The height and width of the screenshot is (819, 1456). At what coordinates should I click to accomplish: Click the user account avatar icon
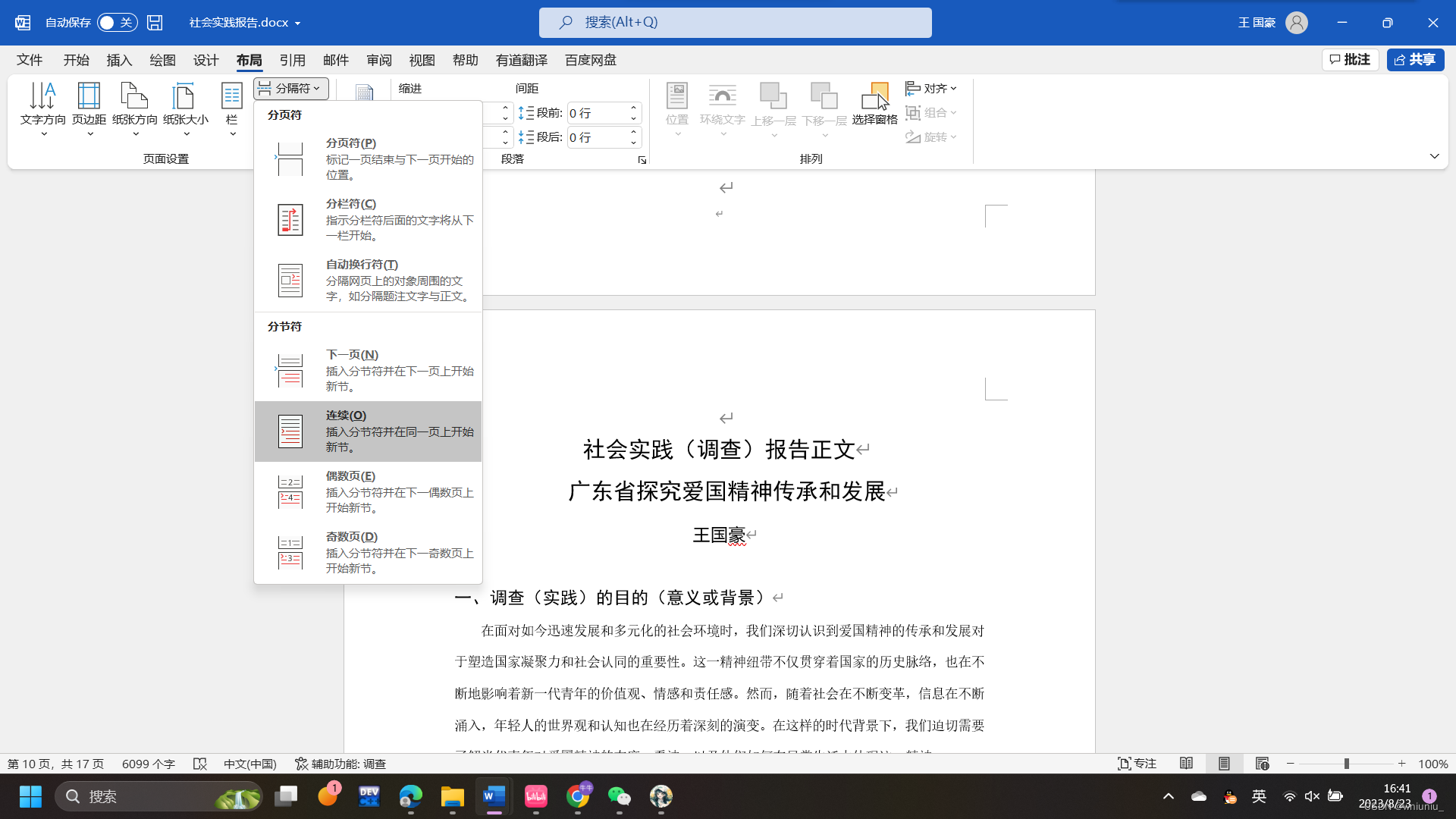pyautogui.click(x=1297, y=23)
